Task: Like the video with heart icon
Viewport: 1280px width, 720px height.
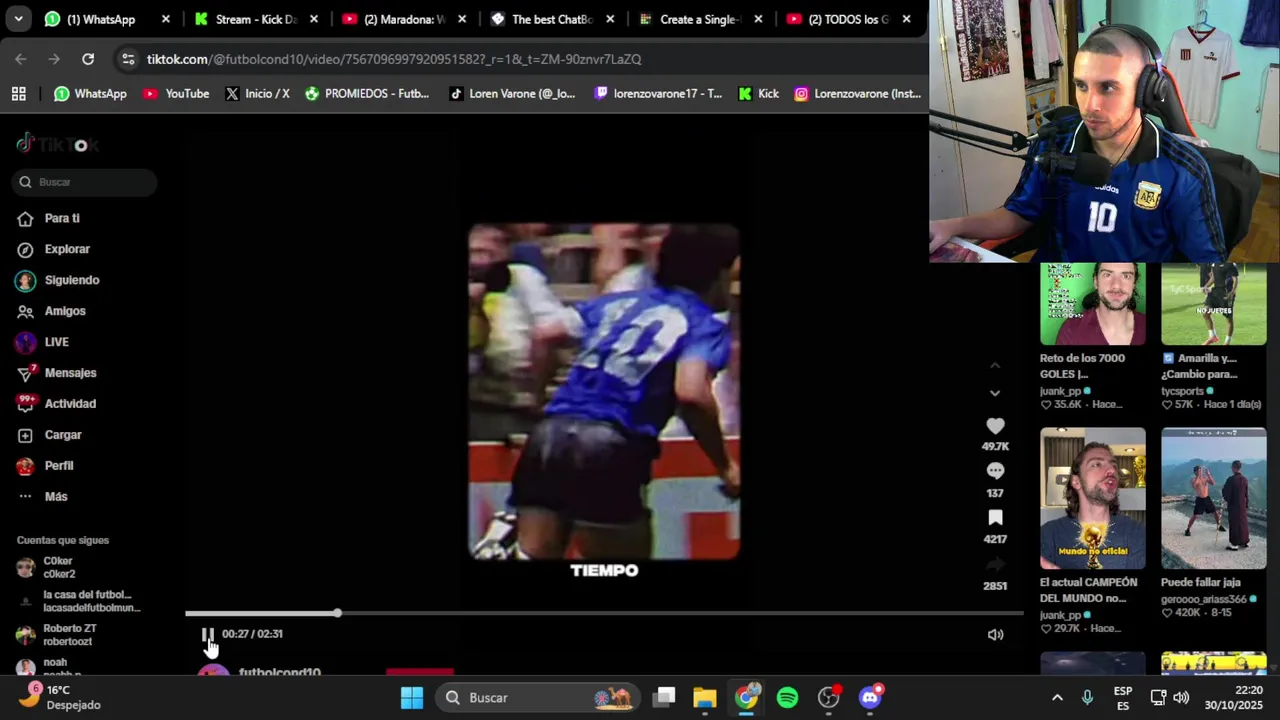Action: 995,426
